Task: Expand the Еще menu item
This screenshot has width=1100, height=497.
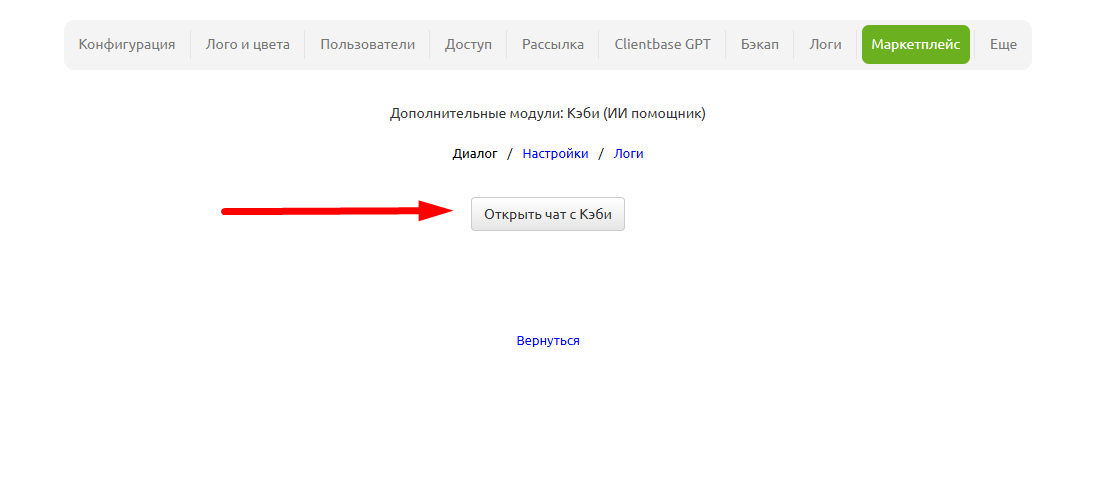Action: point(1003,44)
